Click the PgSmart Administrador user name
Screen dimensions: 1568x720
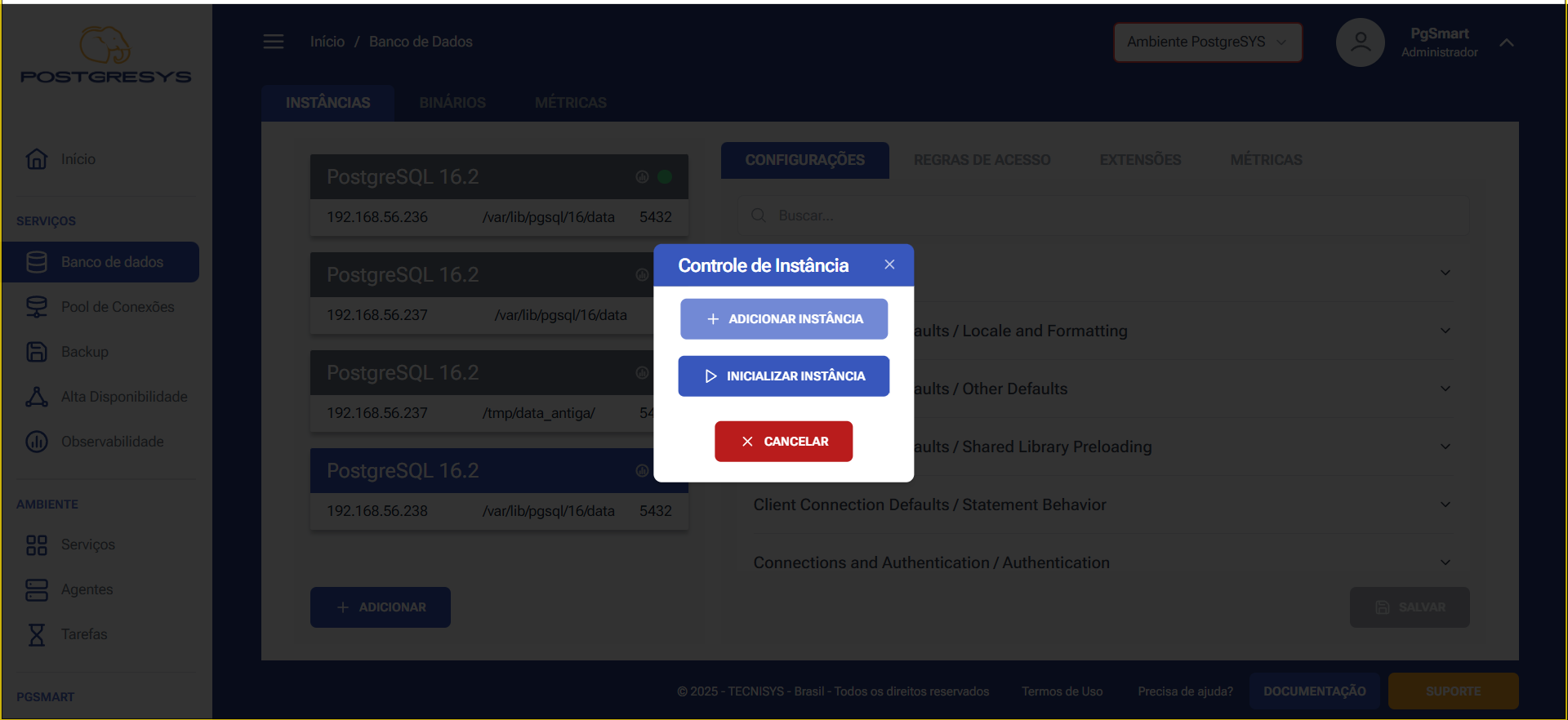coord(1440,42)
